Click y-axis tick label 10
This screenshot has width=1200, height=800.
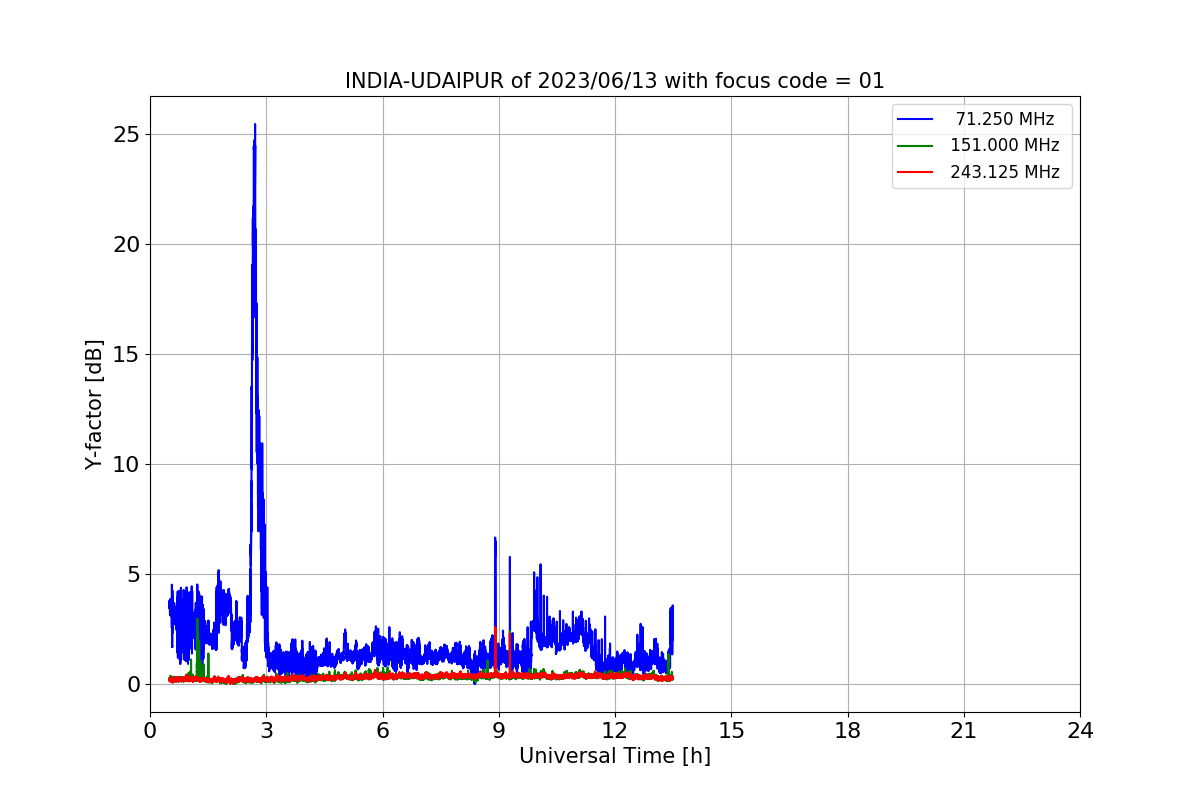[127, 464]
